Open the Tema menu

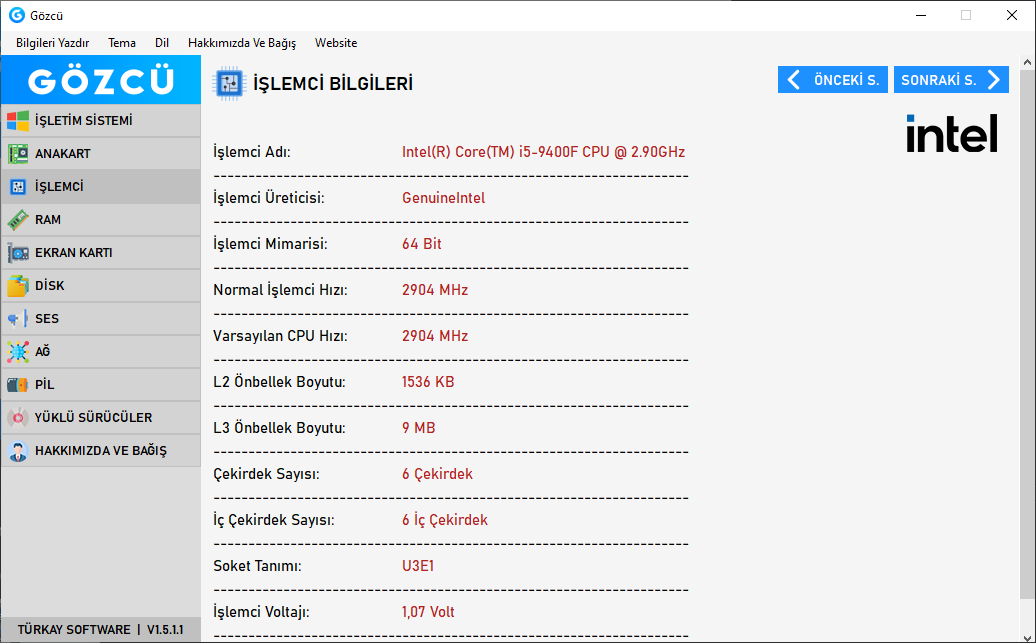tap(122, 43)
